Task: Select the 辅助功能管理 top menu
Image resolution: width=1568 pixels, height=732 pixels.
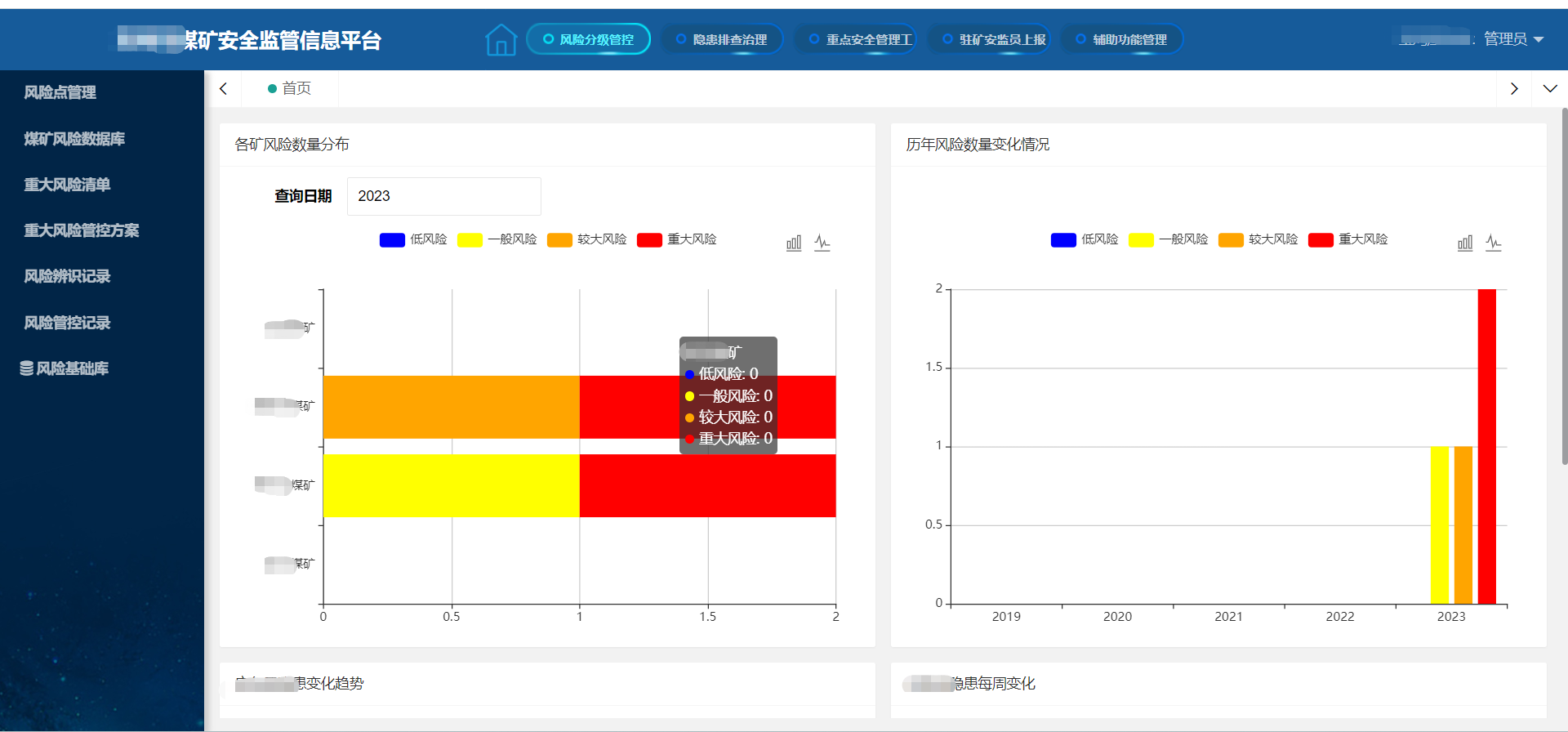Action: 1121,39
